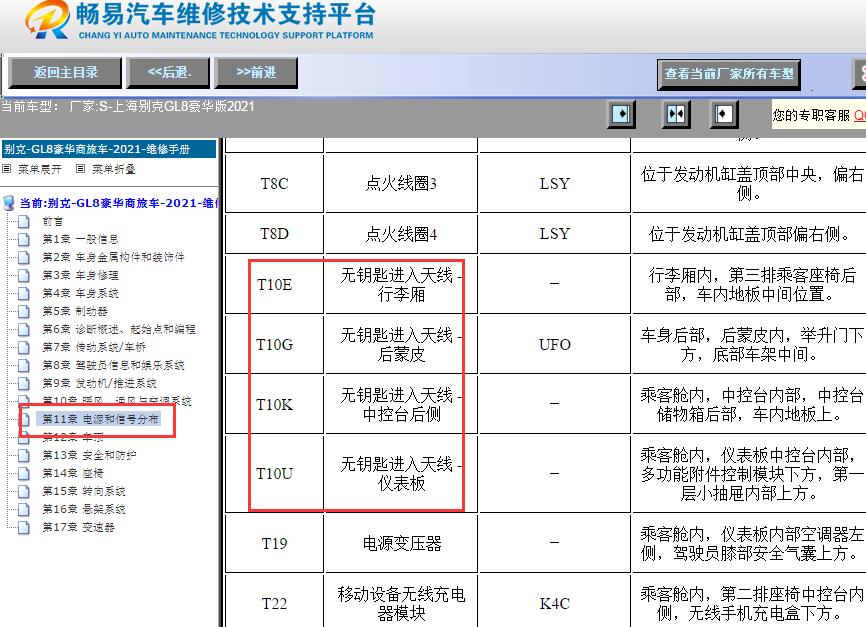Viewport: 866px width, 627px height.
Task: Open 第8章 驾驶员信息和娱乐系统
Action: [x=113, y=365]
